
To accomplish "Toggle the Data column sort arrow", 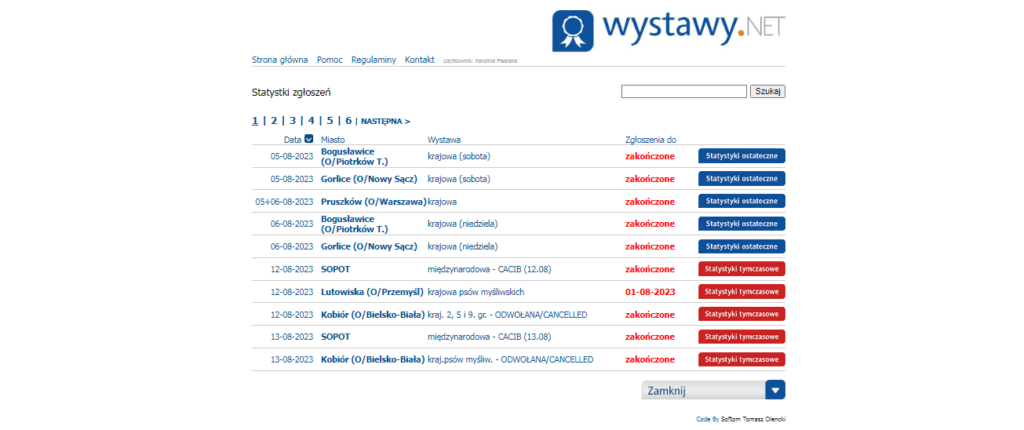I will (x=309, y=139).
